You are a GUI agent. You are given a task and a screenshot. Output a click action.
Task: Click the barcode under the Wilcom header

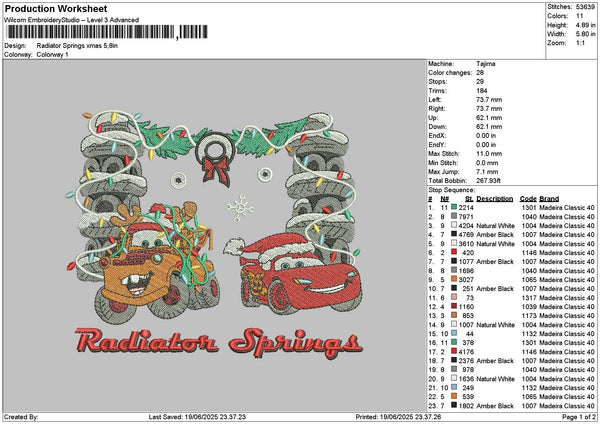[x=107, y=32]
